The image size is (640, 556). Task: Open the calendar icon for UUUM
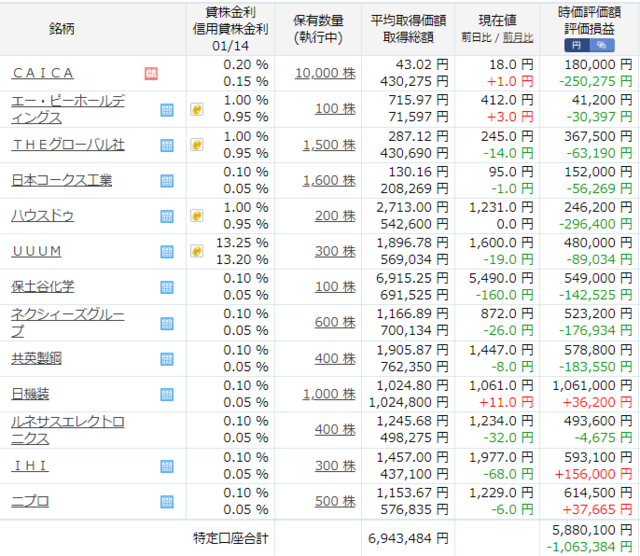(x=167, y=251)
